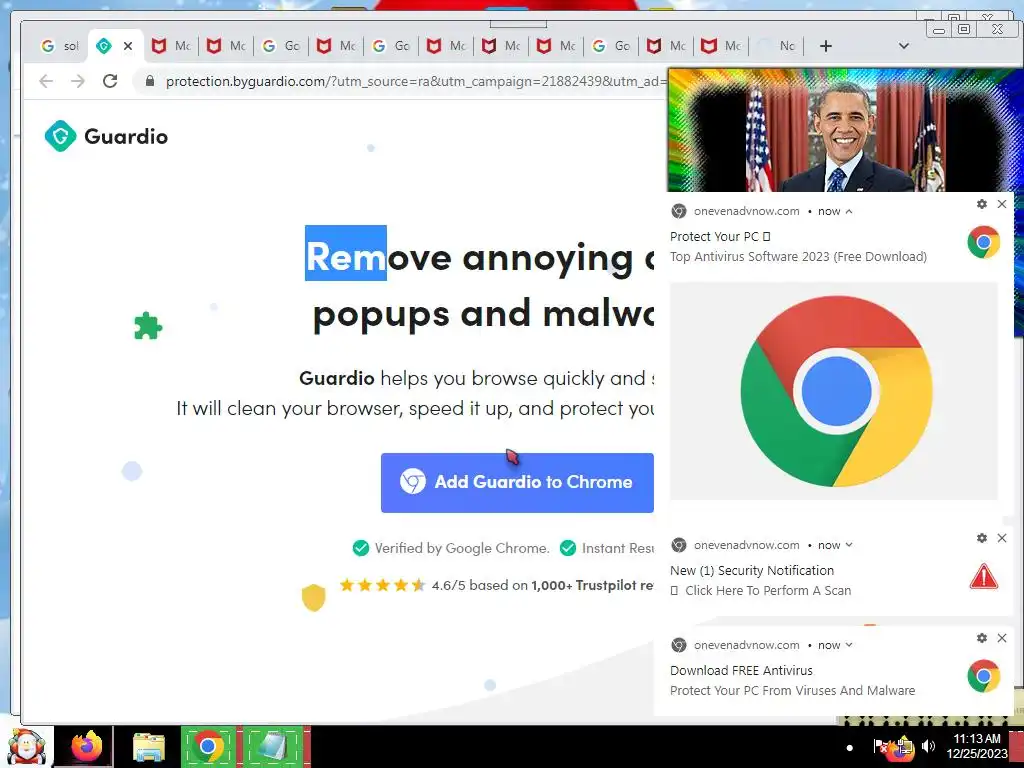
Task: Expand the Security Notification chevron
Action: (849, 545)
